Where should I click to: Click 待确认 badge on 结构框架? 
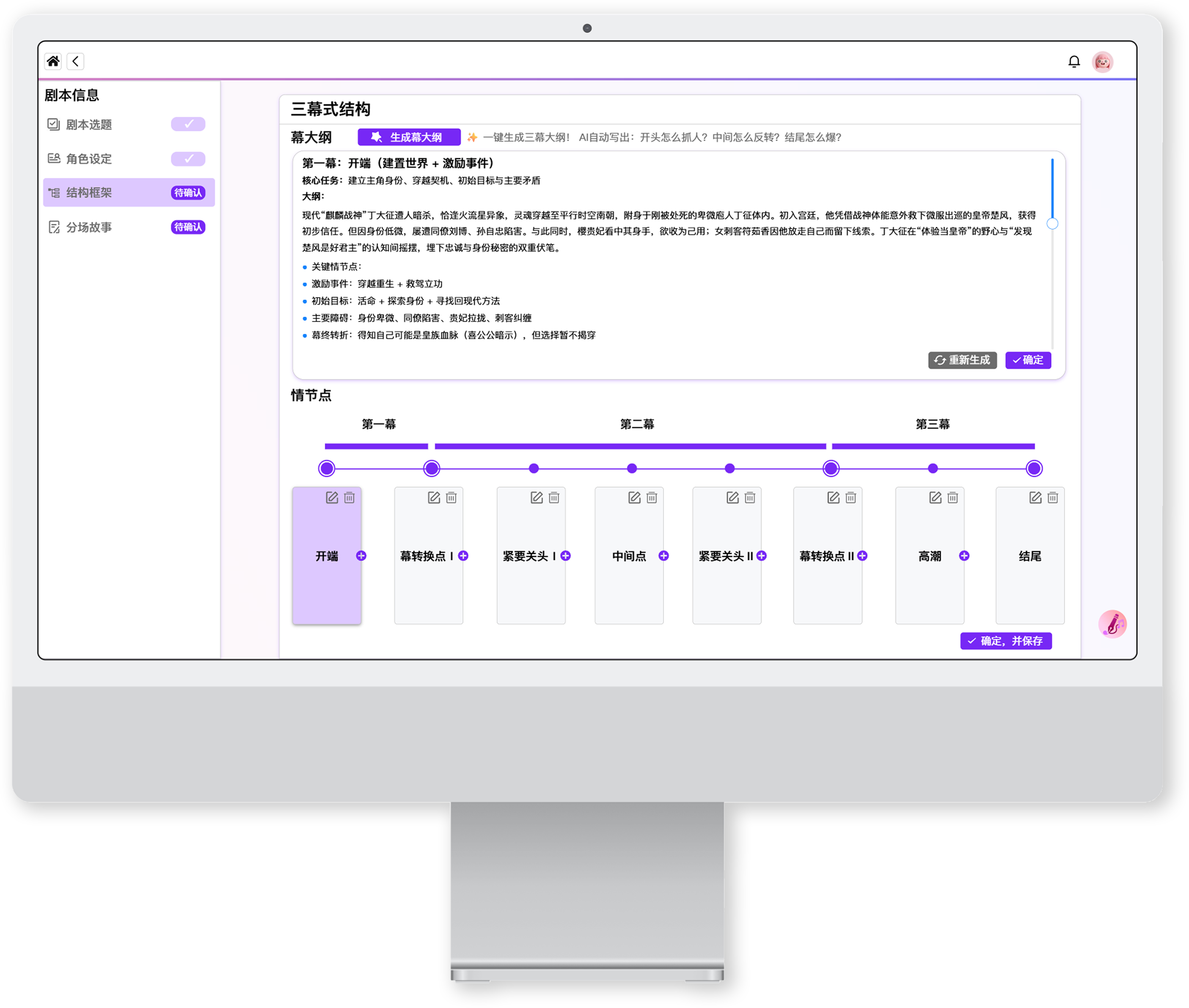click(188, 193)
